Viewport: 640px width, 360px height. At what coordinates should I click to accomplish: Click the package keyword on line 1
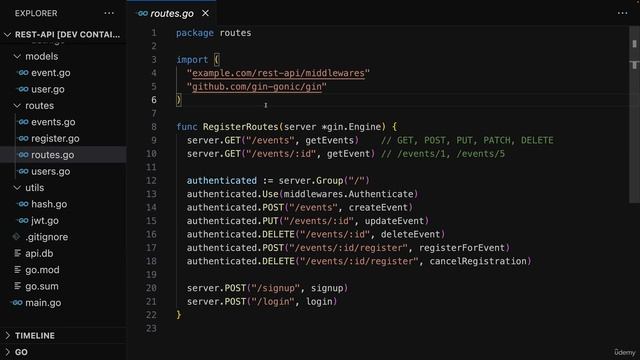click(195, 33)
